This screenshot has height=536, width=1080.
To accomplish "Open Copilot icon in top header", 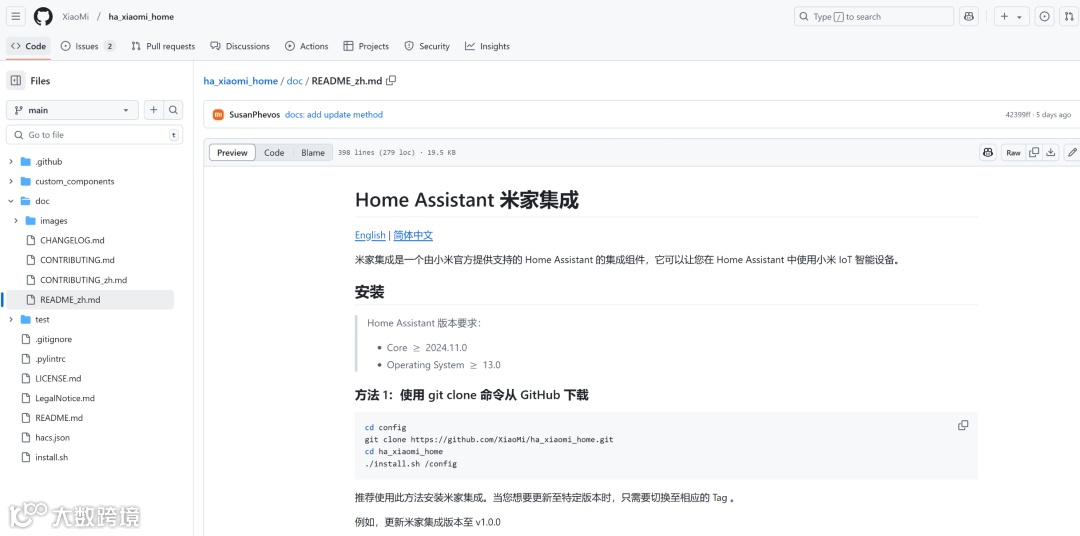I will click(968, 17).
